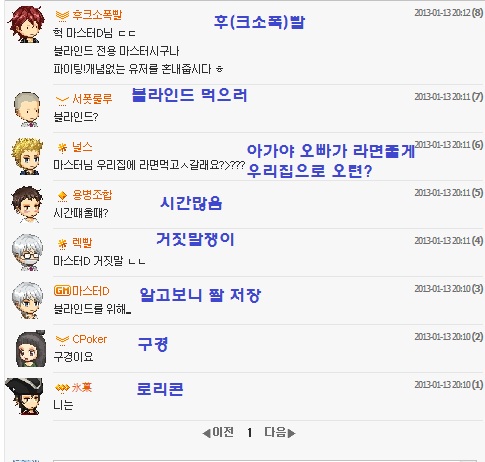Click the rank icon before CPoker
The image size is (485, 462).
click(62, 340)
